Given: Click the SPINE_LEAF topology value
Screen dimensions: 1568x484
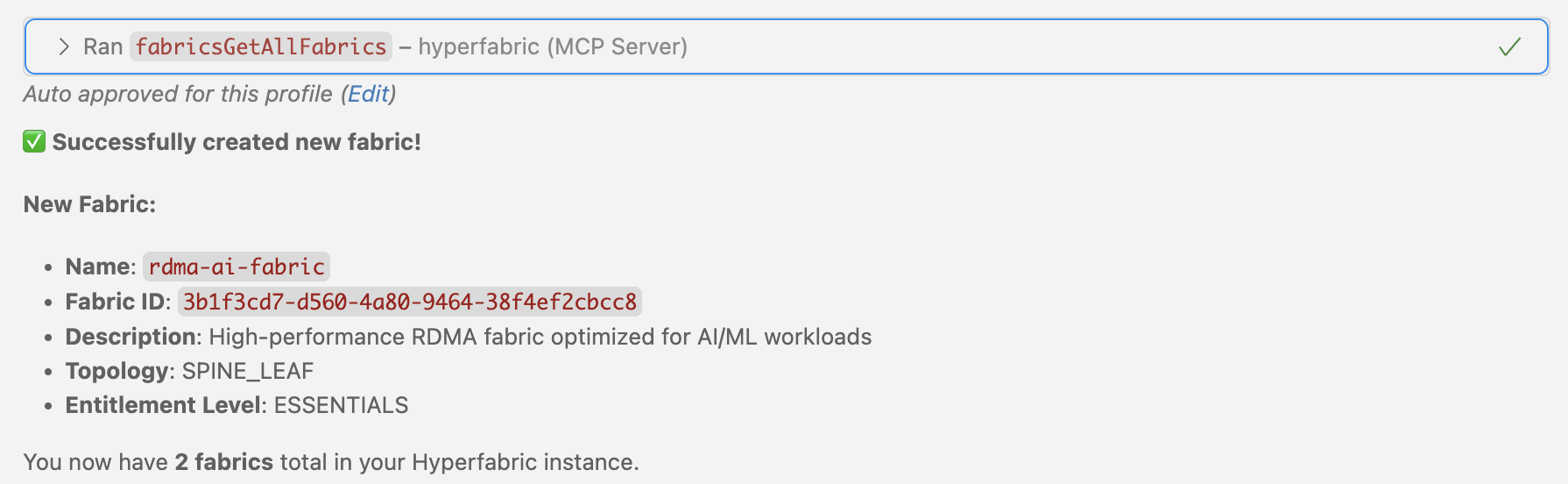Looking at the screenshot, I should 248,371.
